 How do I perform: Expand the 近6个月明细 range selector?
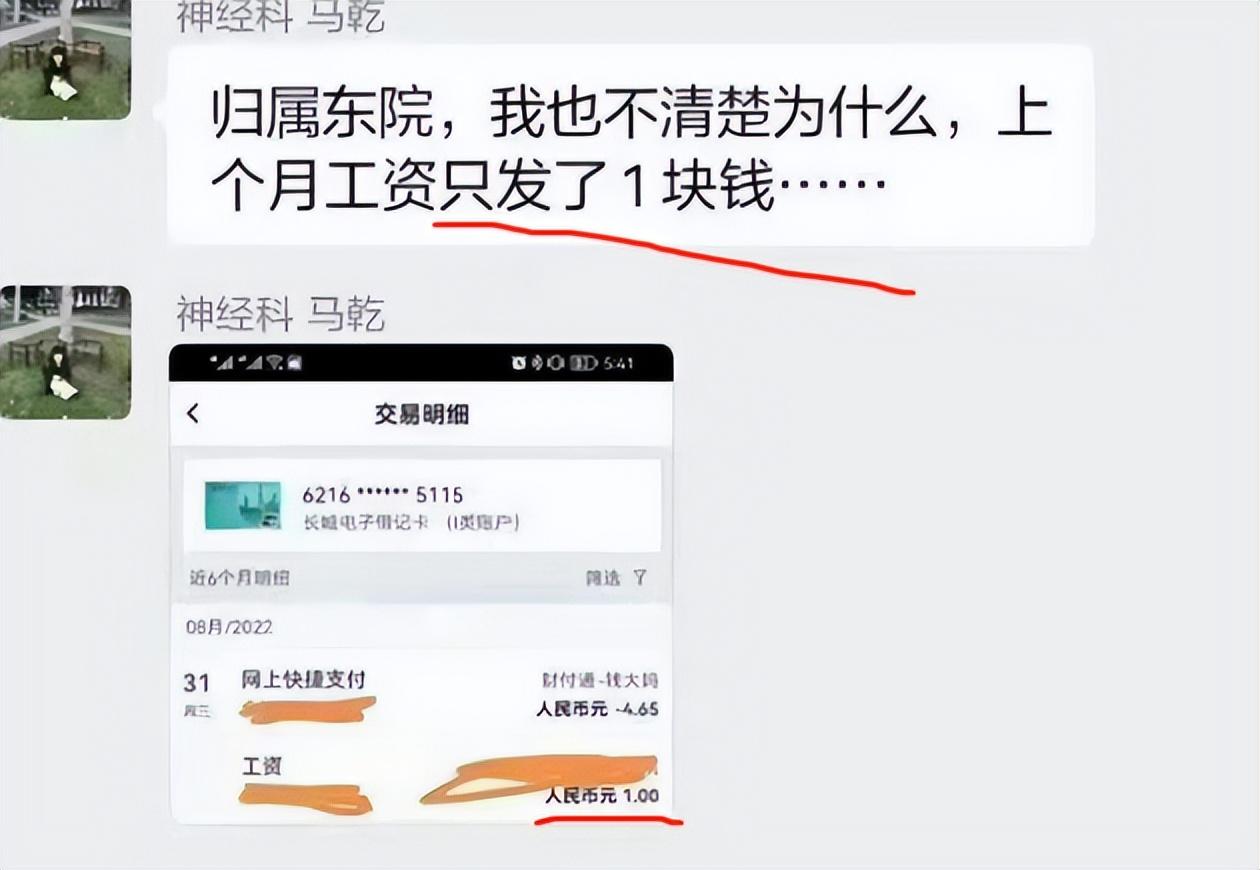tap(240, 578)
